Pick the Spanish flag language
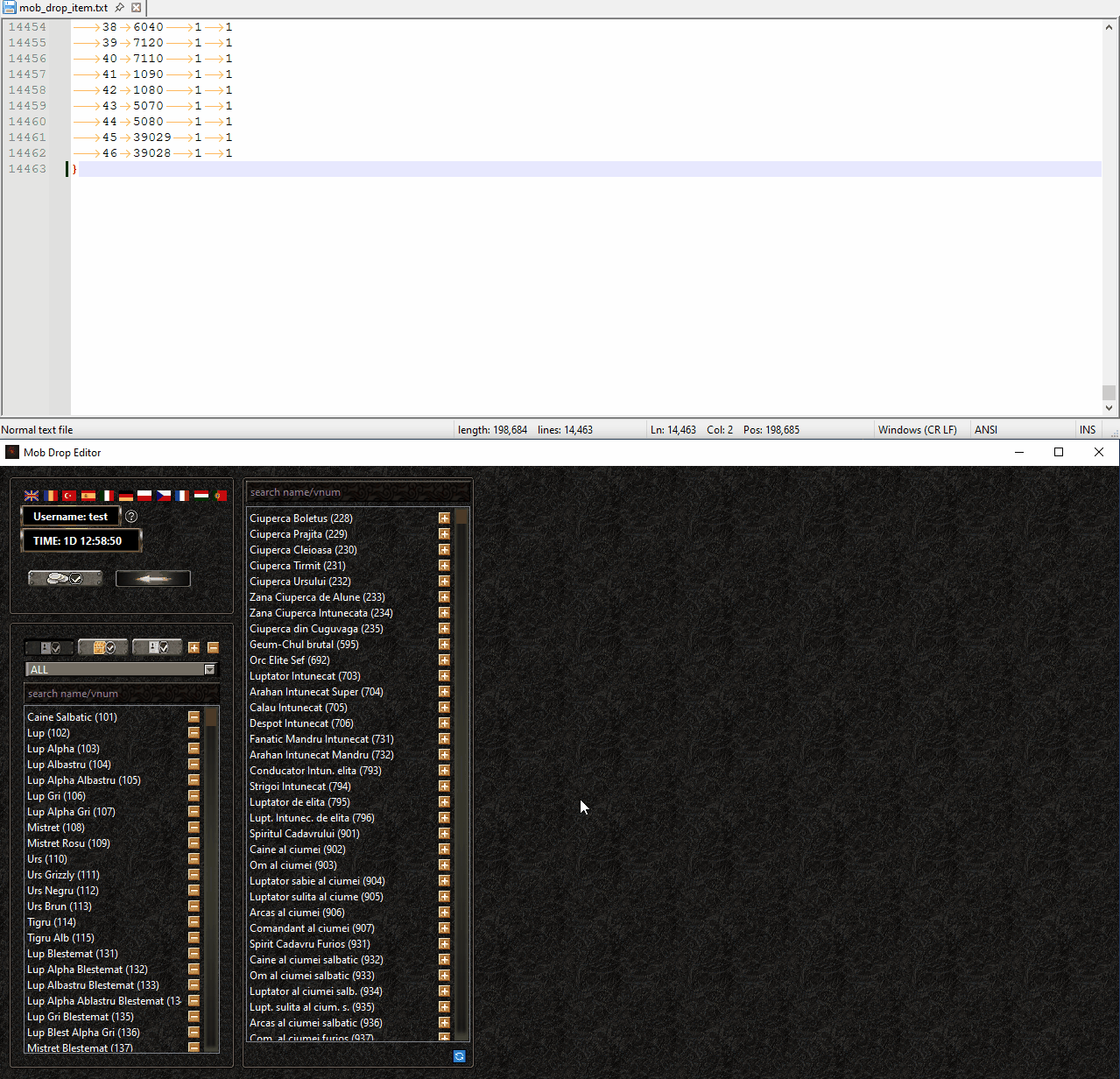Screen dimensions: 1120x1079 pyautogui.click(x=88, y=496)
